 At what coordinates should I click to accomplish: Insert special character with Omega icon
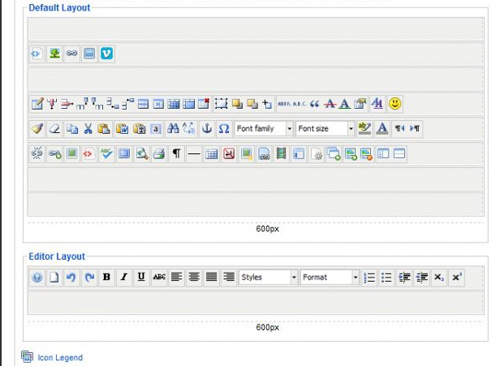[224, 128]
